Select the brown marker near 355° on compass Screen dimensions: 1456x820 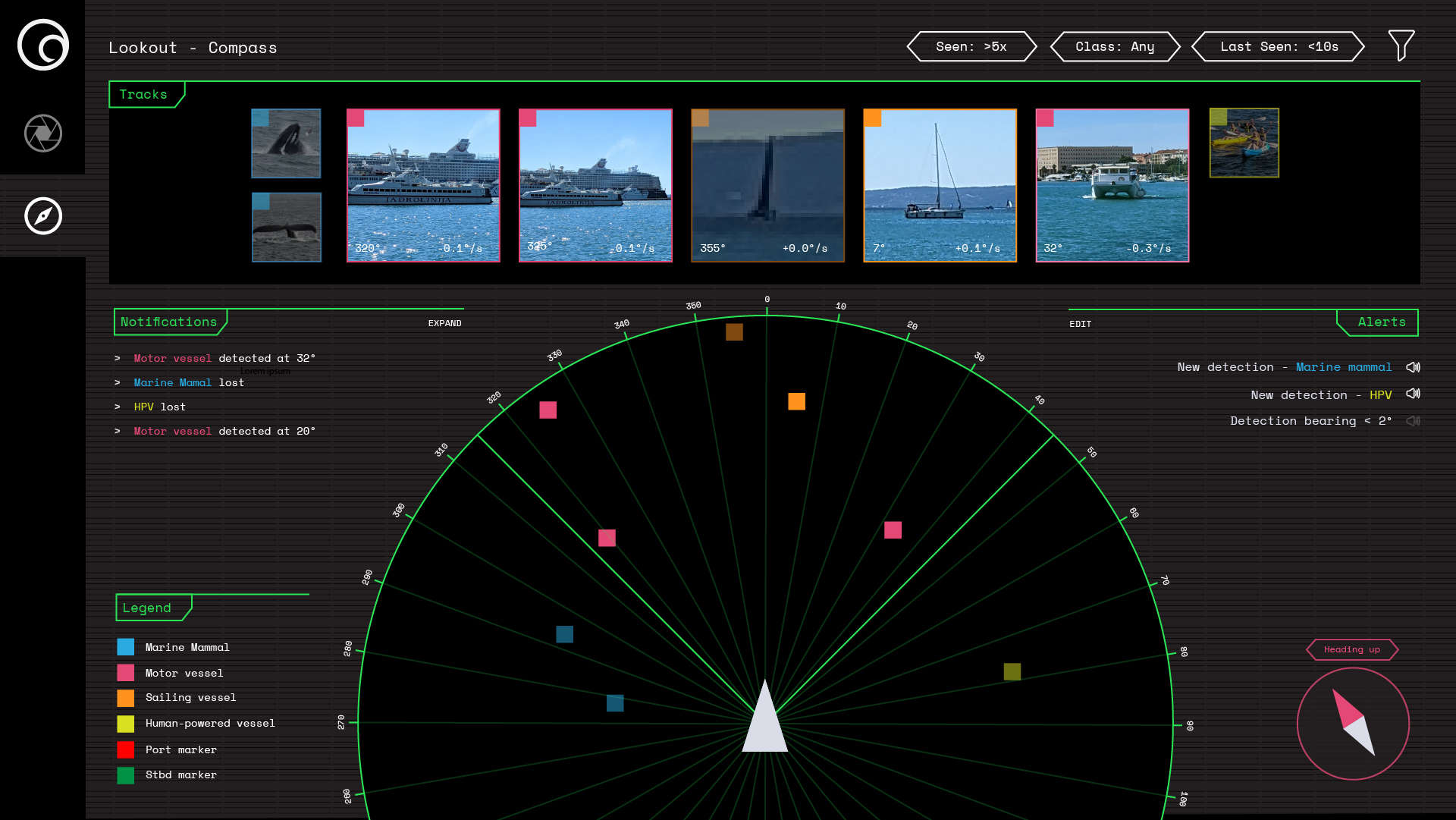click(x=734, y=332)
